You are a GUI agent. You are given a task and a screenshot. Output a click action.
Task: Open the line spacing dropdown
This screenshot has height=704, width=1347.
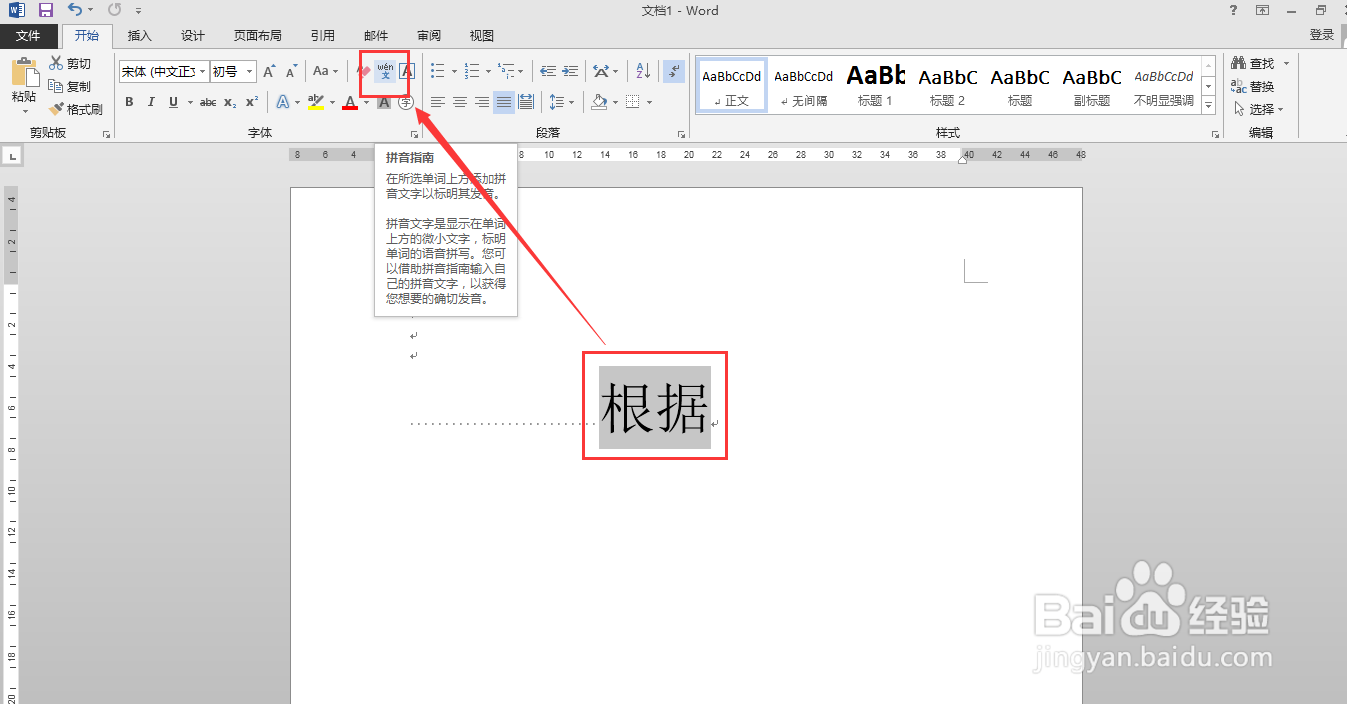(x=569, y=102)
